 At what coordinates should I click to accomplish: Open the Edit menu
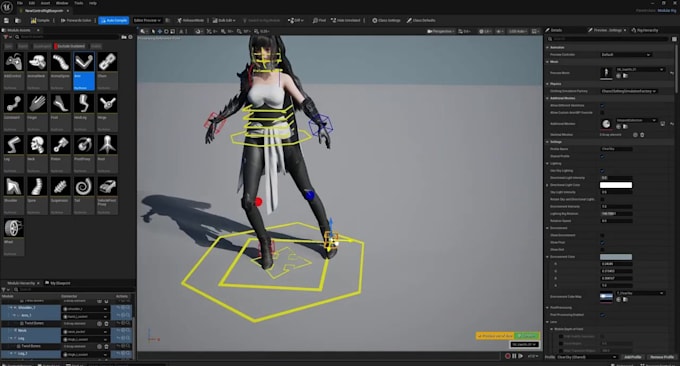point(32,3)
